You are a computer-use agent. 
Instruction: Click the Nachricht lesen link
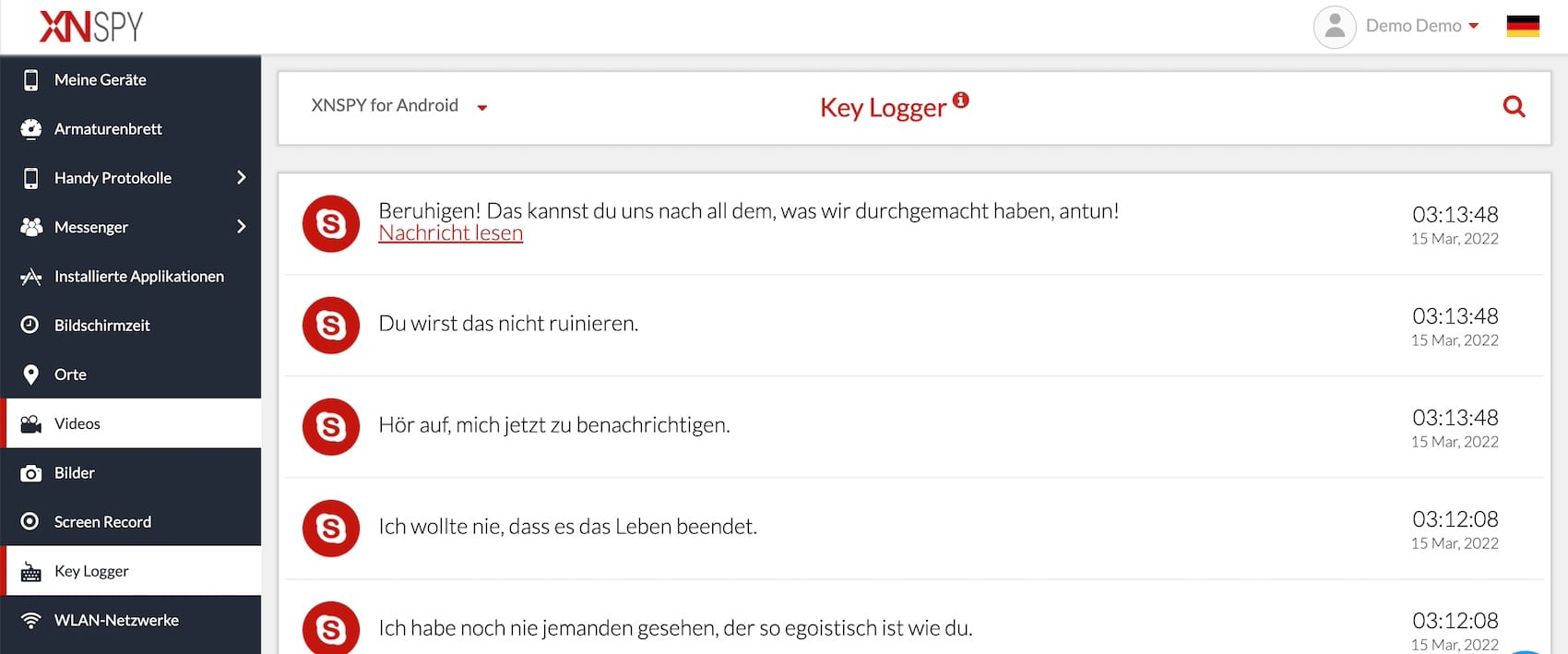pyautogui.click(x=450, y=233)
